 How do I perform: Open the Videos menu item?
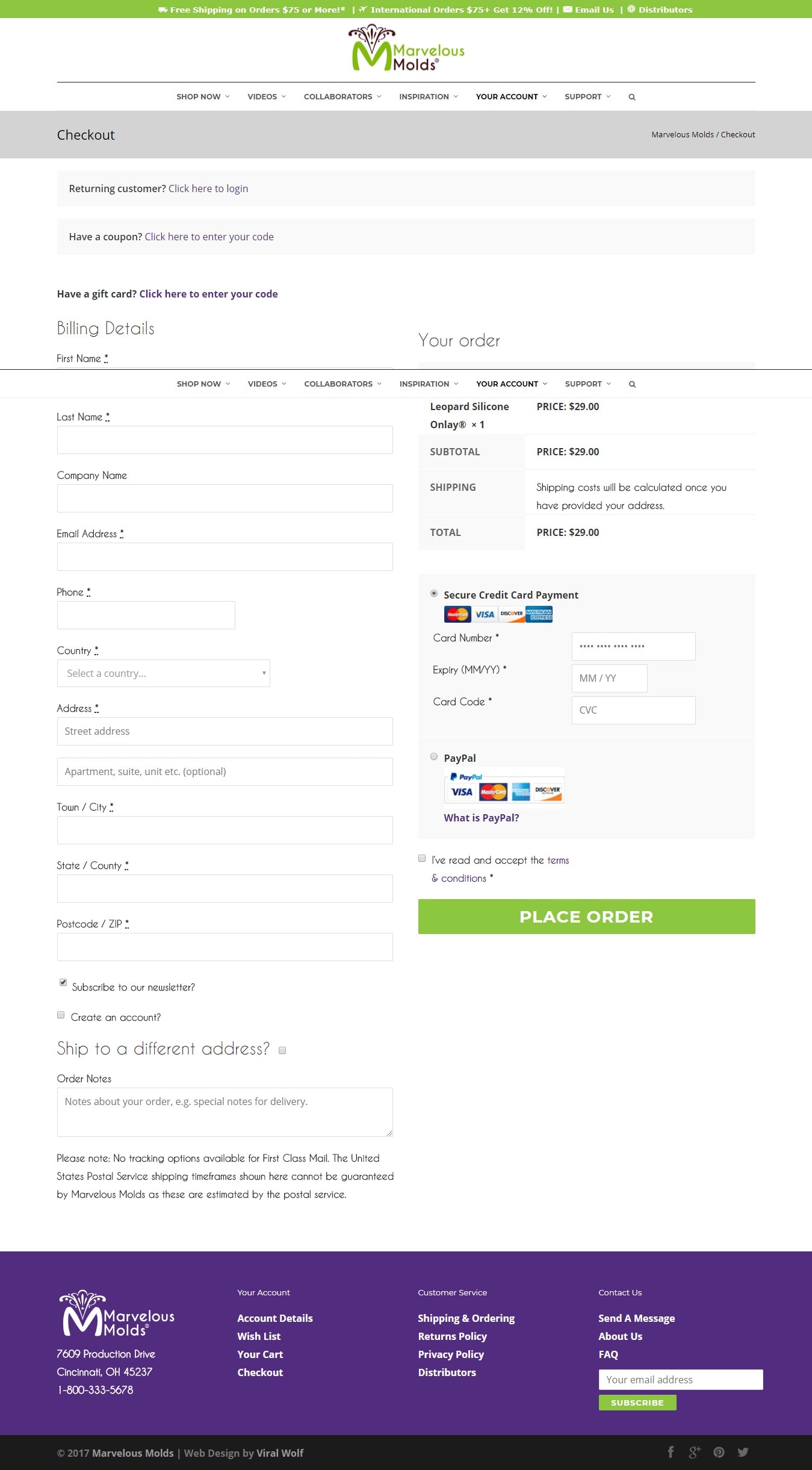point(266,97)
